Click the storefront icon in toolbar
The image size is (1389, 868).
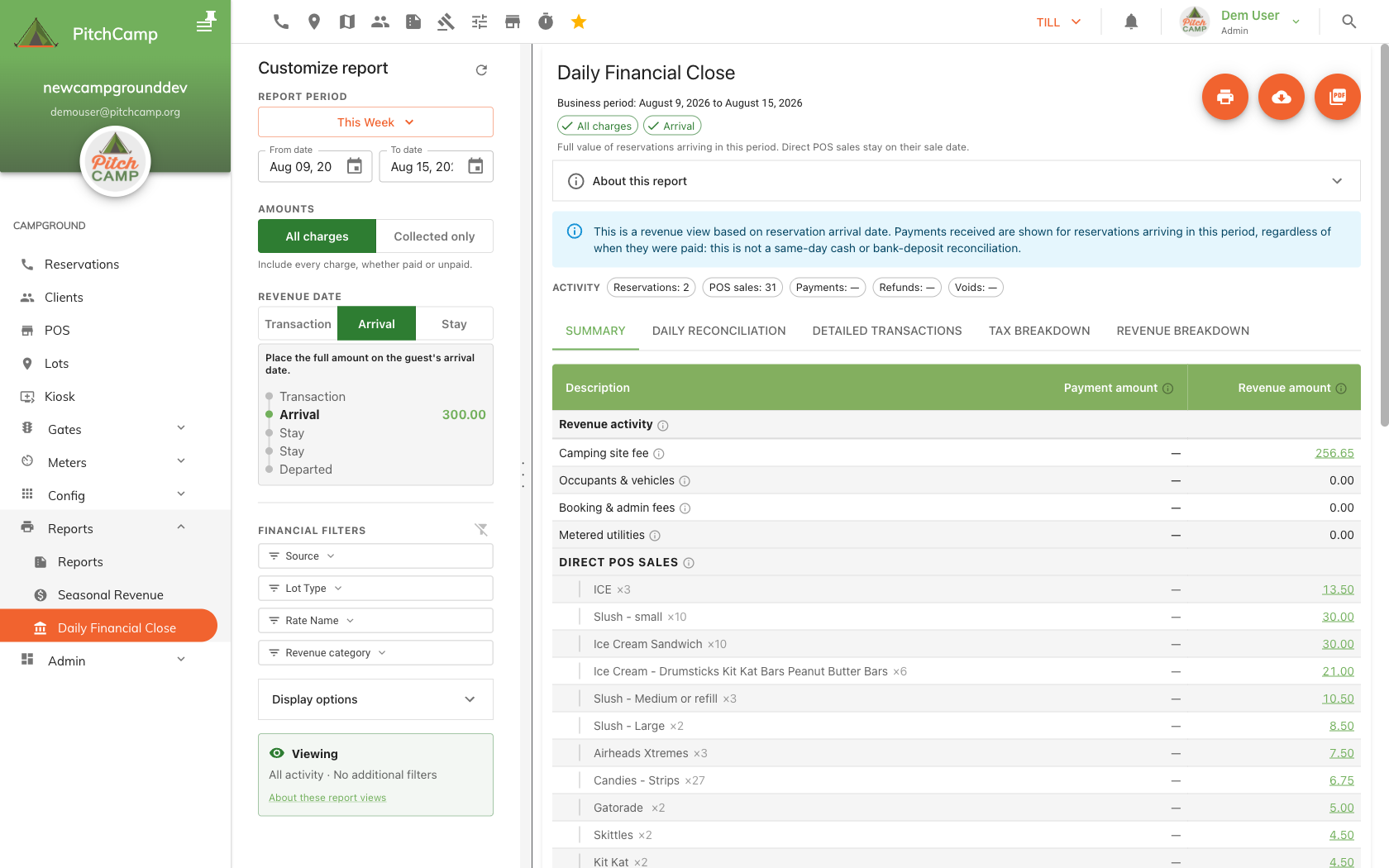[x=513, y=21]
